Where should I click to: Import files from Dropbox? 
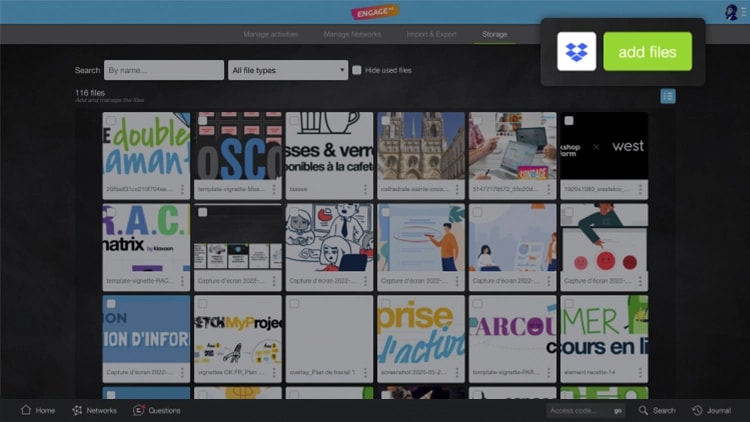click(x=576, y=51)
